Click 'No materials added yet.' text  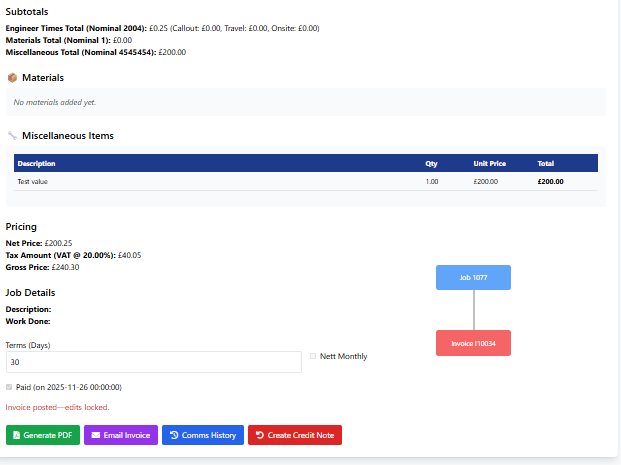click(55, 102)
